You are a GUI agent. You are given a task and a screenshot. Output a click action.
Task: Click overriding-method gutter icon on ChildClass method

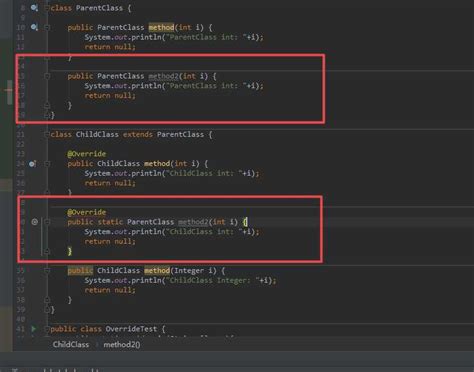click(32, 164)
